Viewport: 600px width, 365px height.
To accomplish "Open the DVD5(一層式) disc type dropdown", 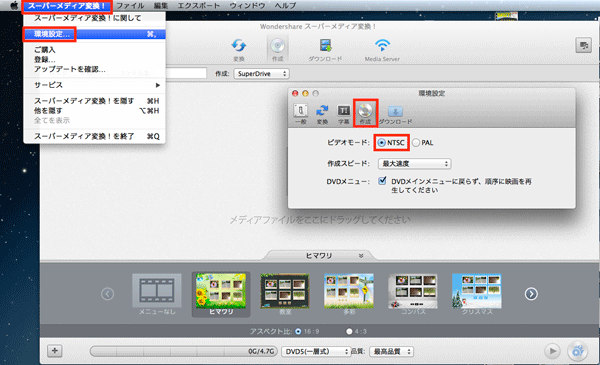I will point(316,351).
